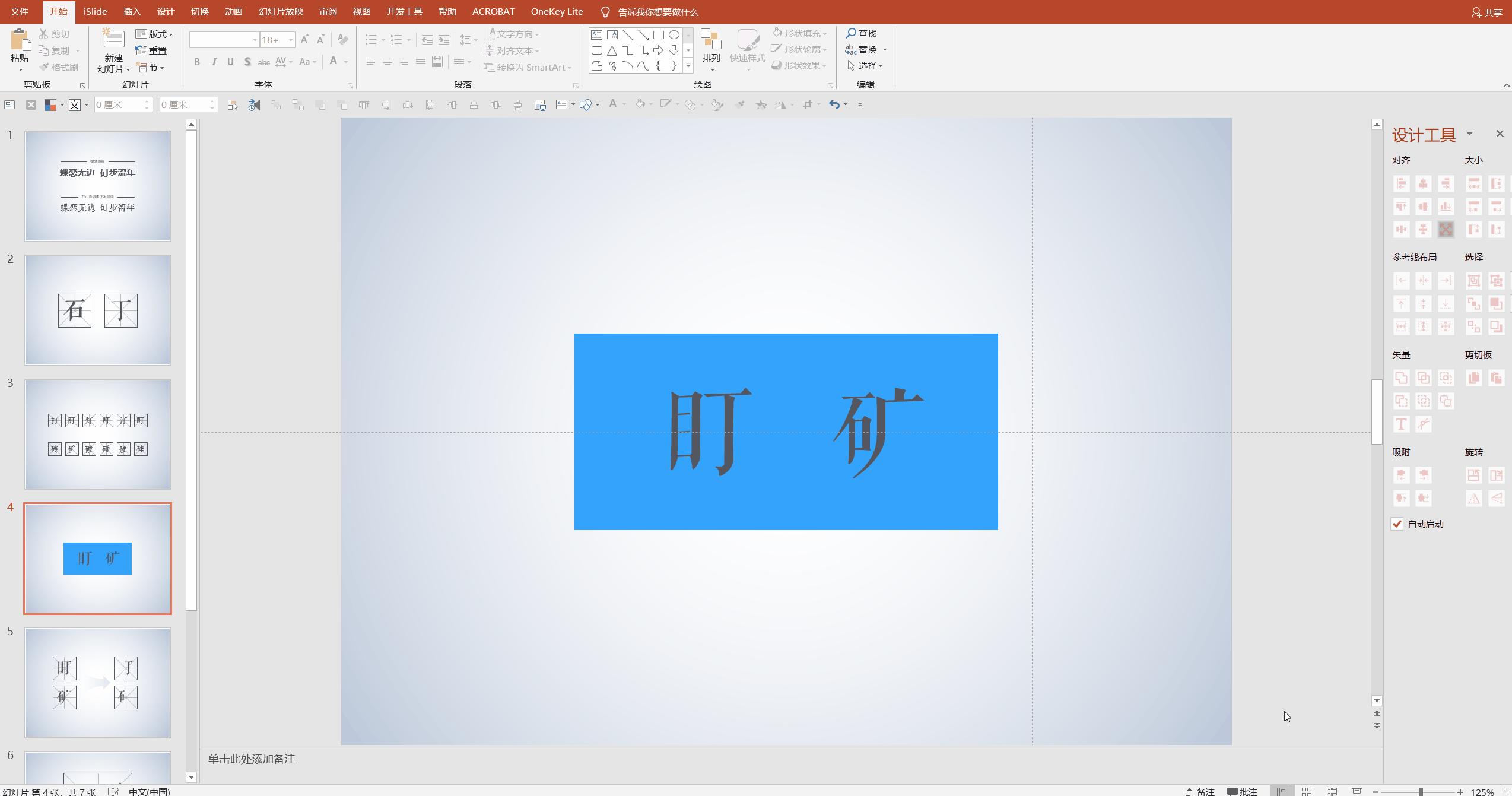Open the 选择 select dropdown
The height and width of the screenshot is (796, 1512).
click(866, 66)
